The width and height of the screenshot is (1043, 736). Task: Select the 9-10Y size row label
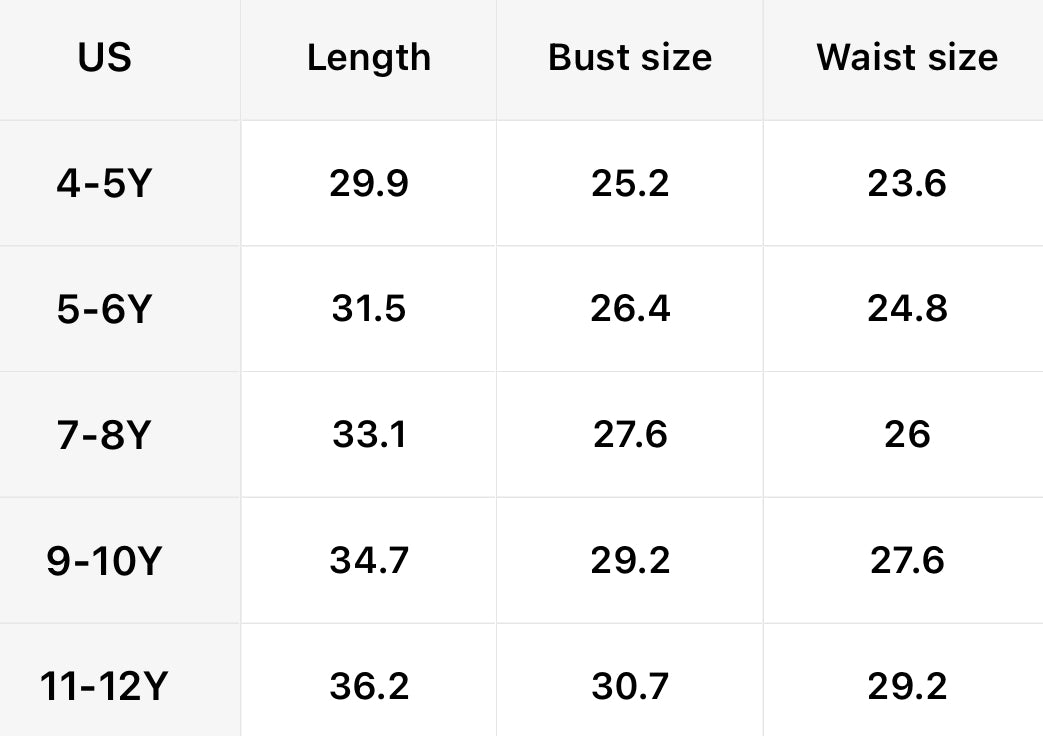pos(103,561)
